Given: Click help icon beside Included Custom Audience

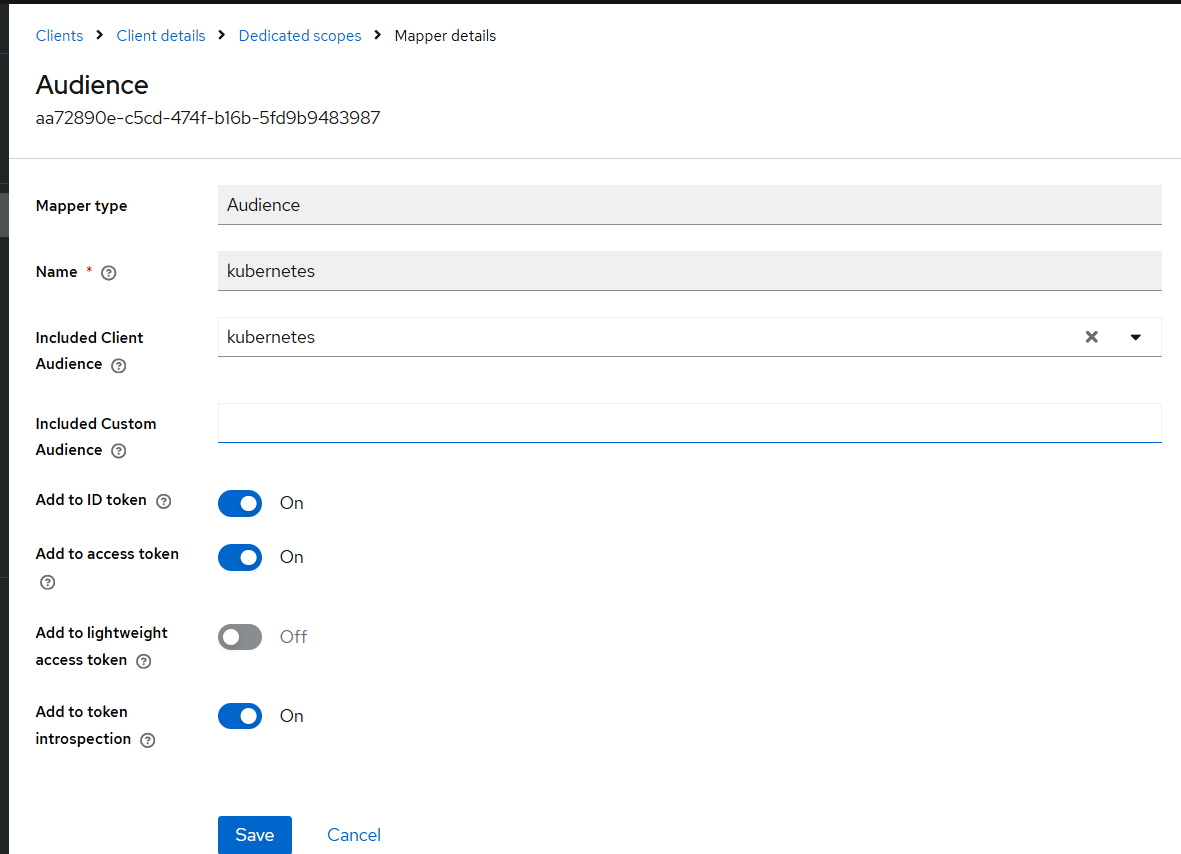Looking at the screenshot, I should (118, 451).
